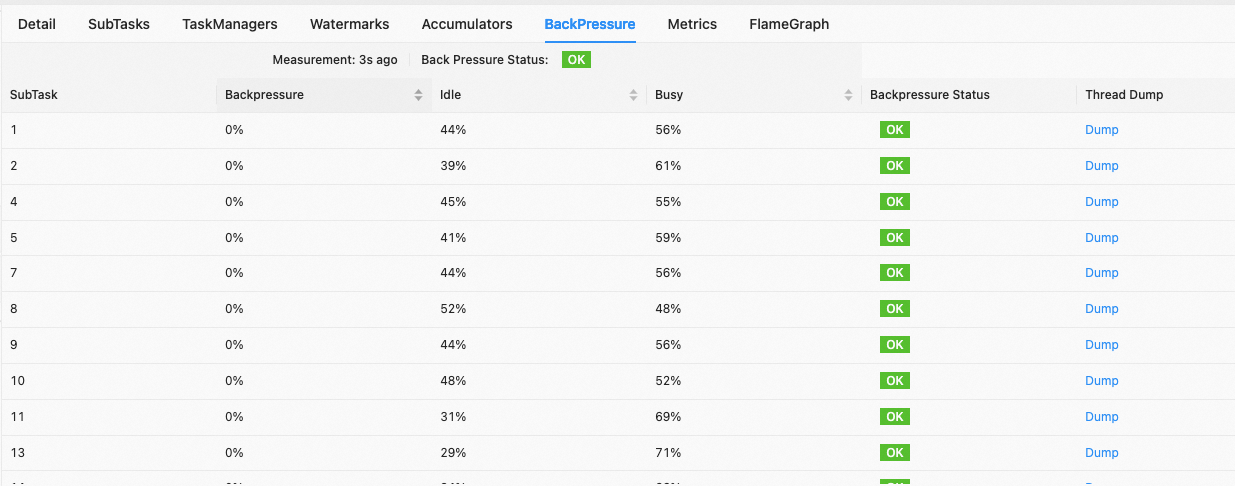Sort by Backpressure column sort icon
The width and height of the screenshot is (1235, 486).
pyautogui.click(x=418, y=95)
